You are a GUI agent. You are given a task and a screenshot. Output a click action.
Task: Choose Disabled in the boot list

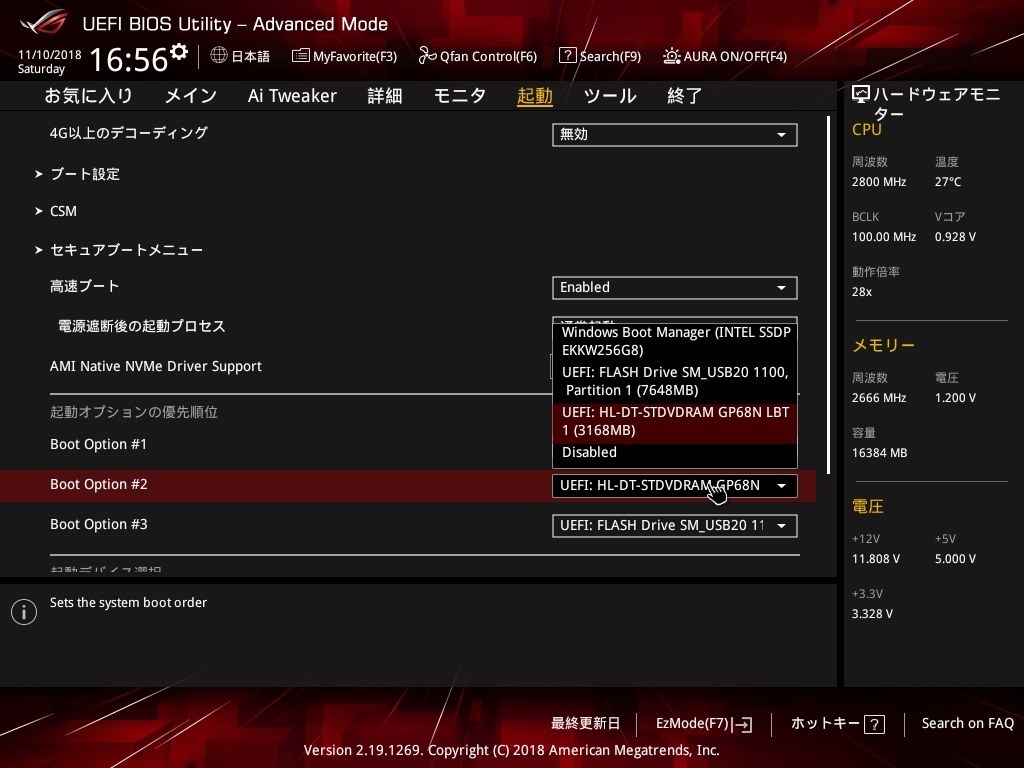[590, 453]
